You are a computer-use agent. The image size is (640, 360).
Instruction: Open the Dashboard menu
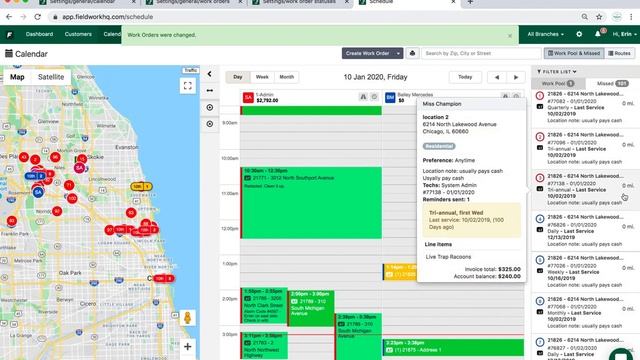click(x=39, y=34)
